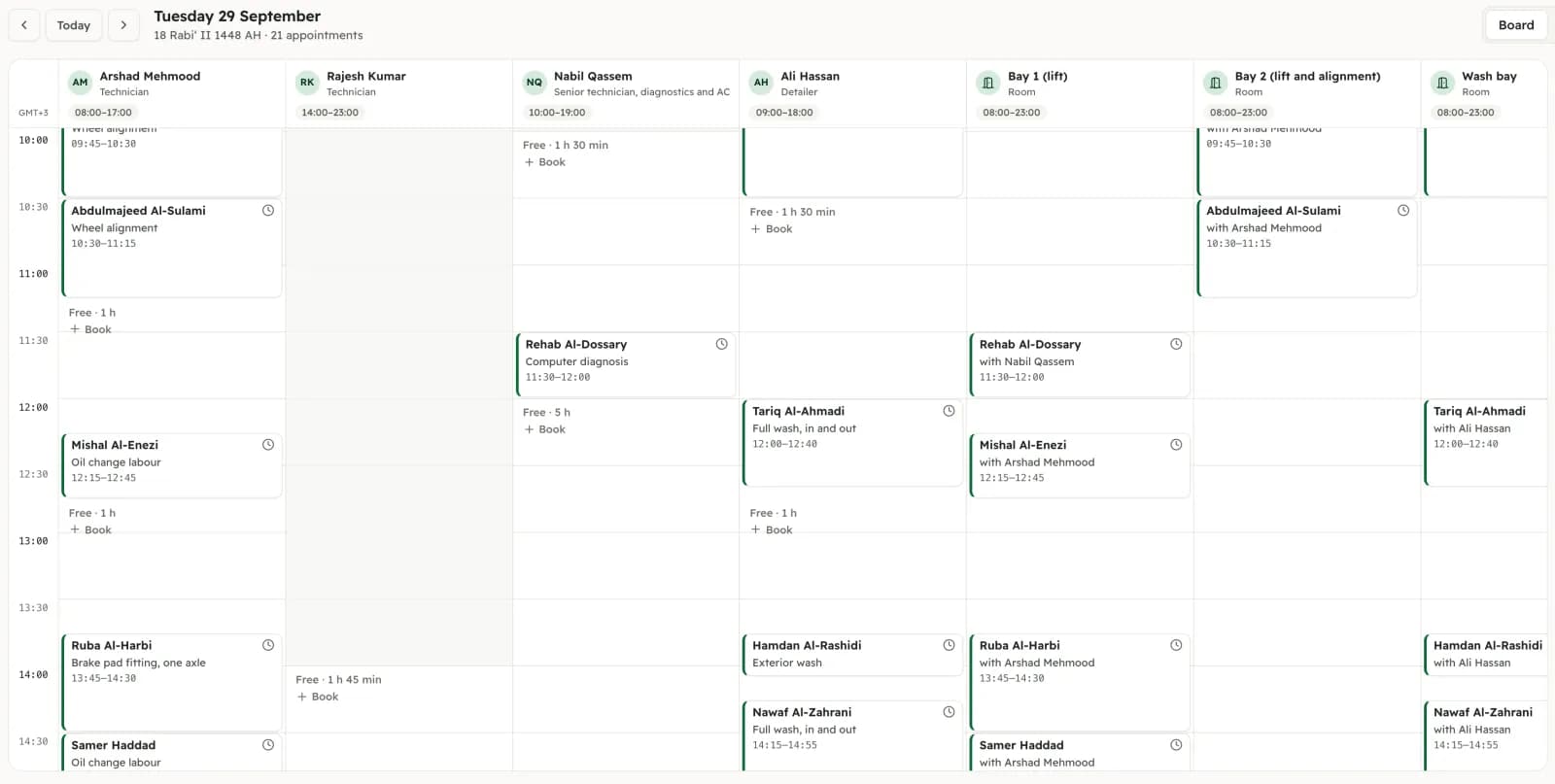The height and width of the screenshot is (784, 1555).
Task: Click the 14:00–23:00 working hours chip
Action: tap(329, 113)
